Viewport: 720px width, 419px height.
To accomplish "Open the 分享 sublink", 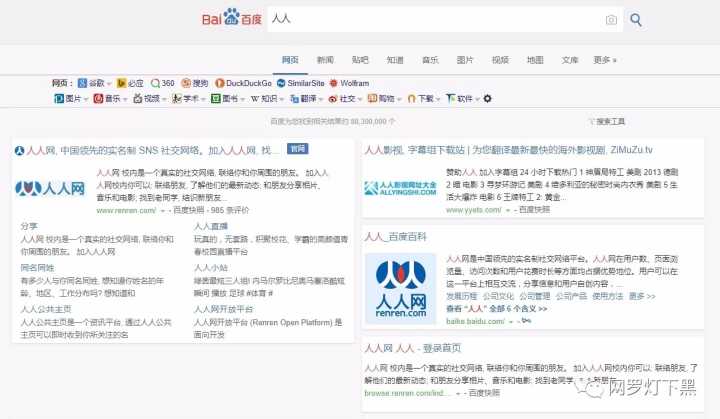I will [x=29, y=226].
